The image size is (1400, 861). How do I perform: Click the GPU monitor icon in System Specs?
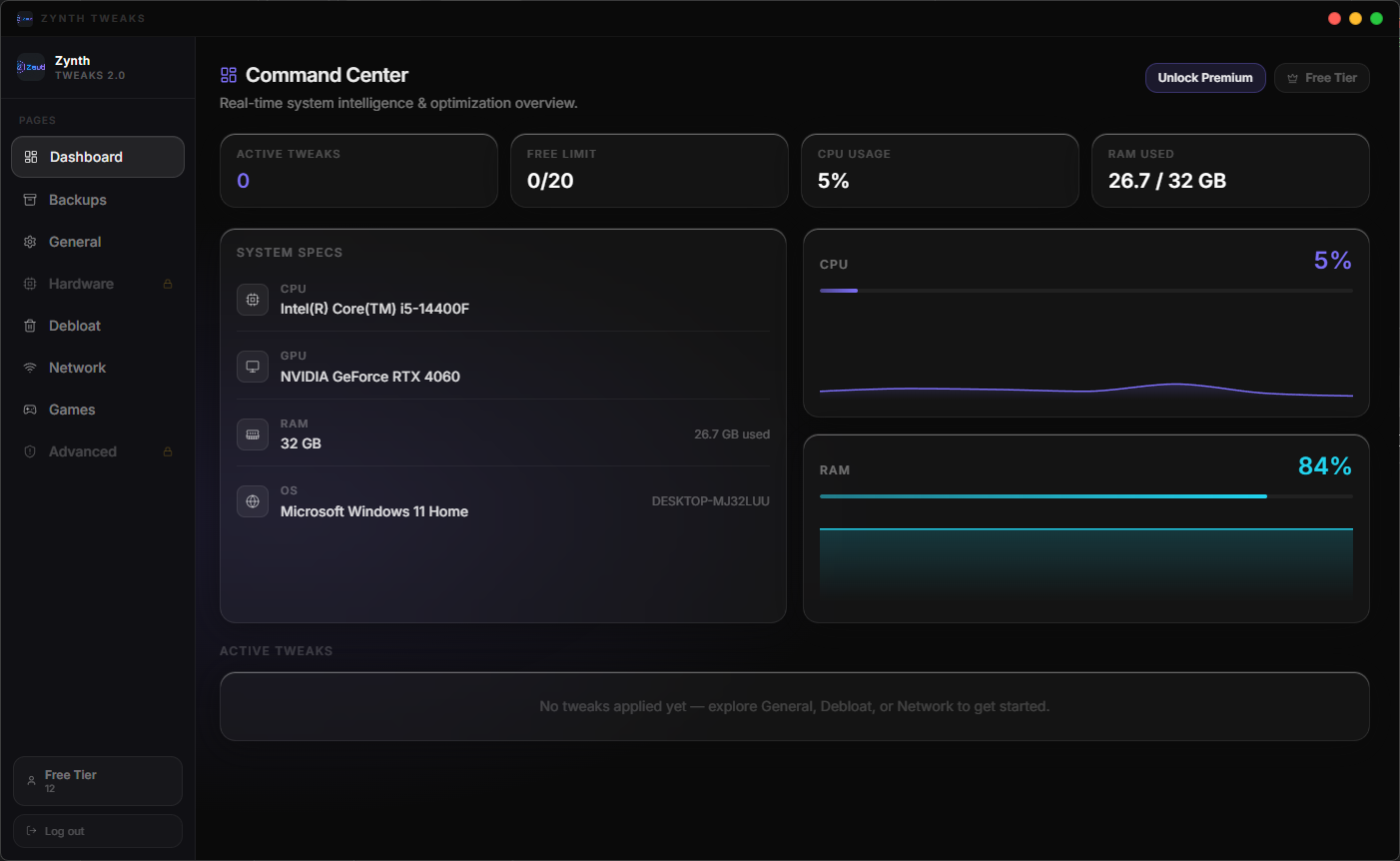(253, 367)
